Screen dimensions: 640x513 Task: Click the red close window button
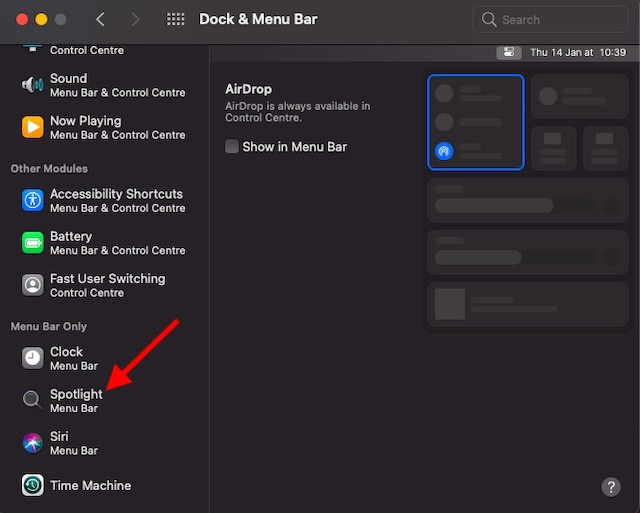[x=22, y=19]
